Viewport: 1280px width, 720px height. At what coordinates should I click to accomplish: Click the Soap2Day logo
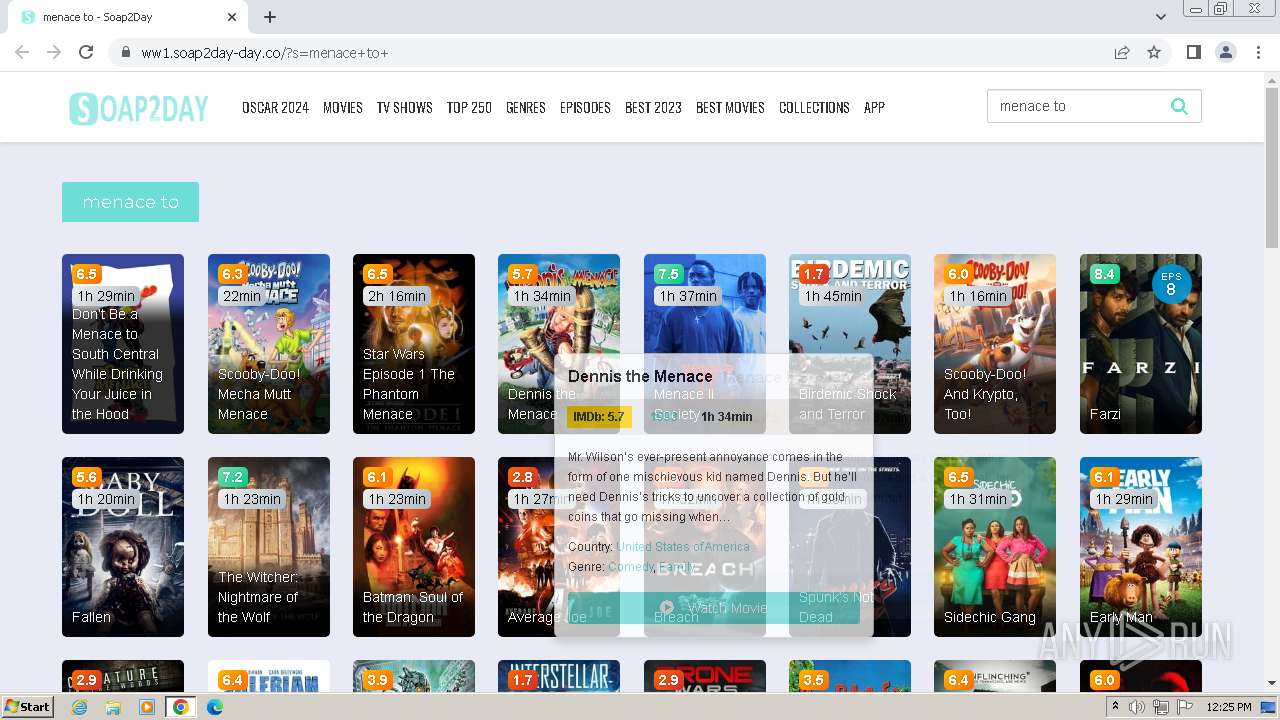[x=138, y=108]
